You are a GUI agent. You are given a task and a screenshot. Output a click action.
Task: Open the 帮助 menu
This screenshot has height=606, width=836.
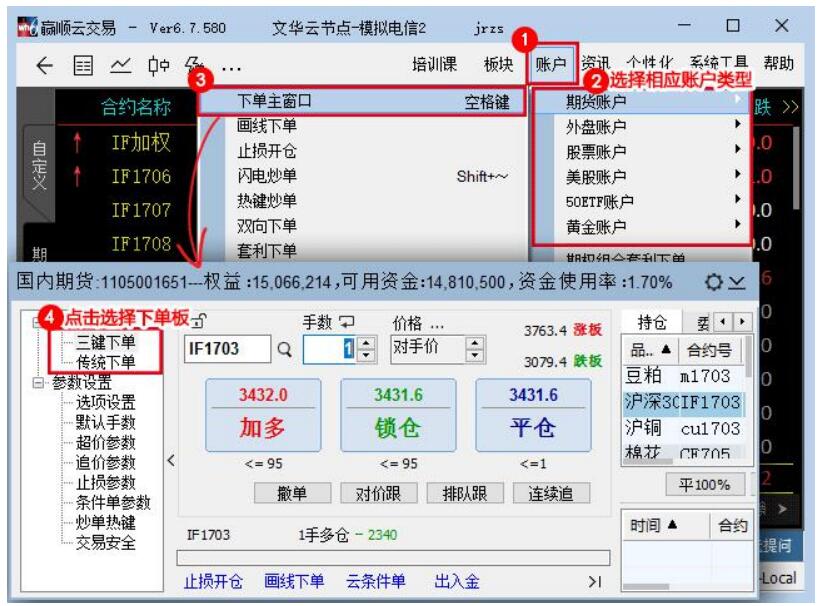tap(778, 63)
